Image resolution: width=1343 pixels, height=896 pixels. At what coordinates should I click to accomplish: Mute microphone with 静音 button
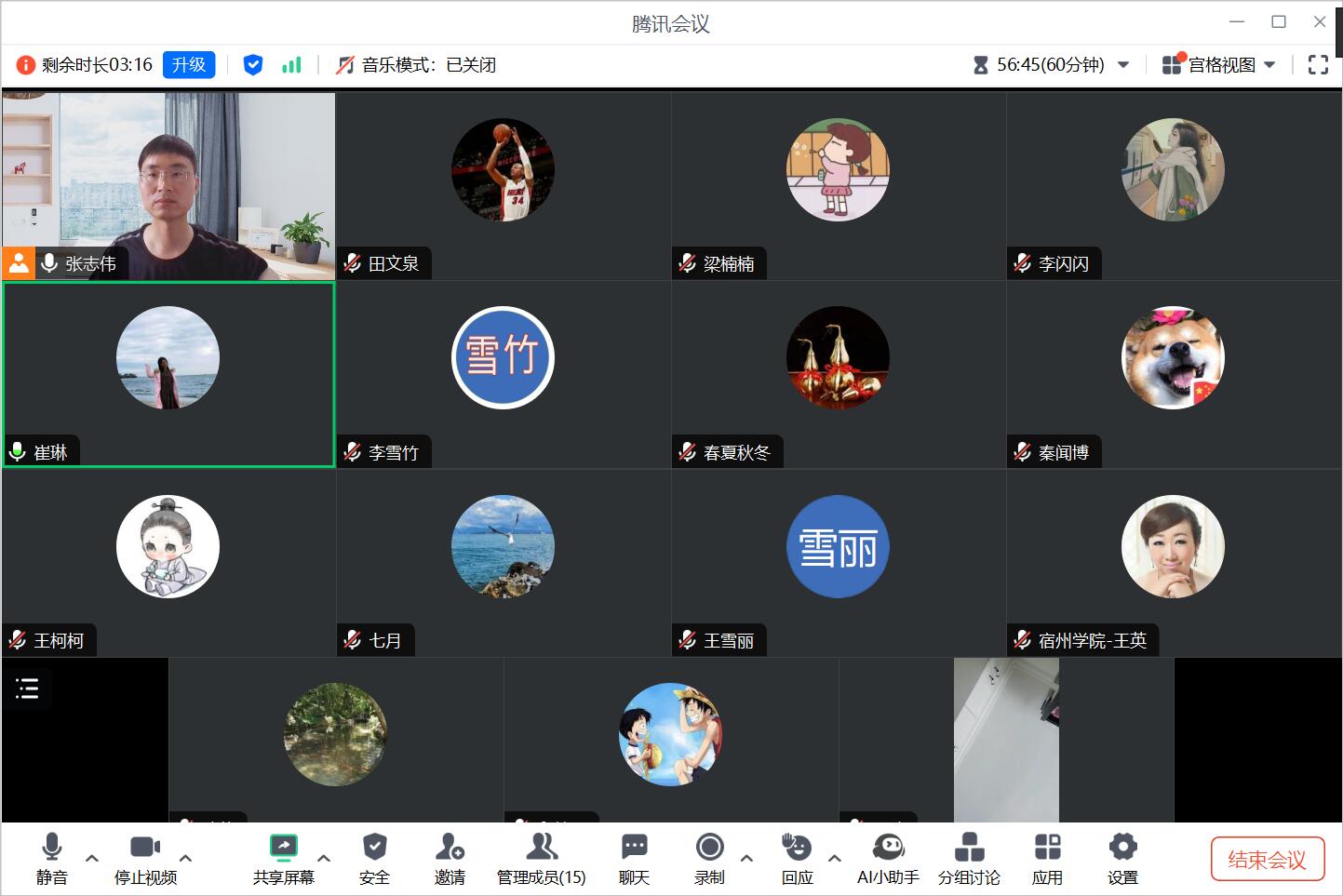click(52, 858)
